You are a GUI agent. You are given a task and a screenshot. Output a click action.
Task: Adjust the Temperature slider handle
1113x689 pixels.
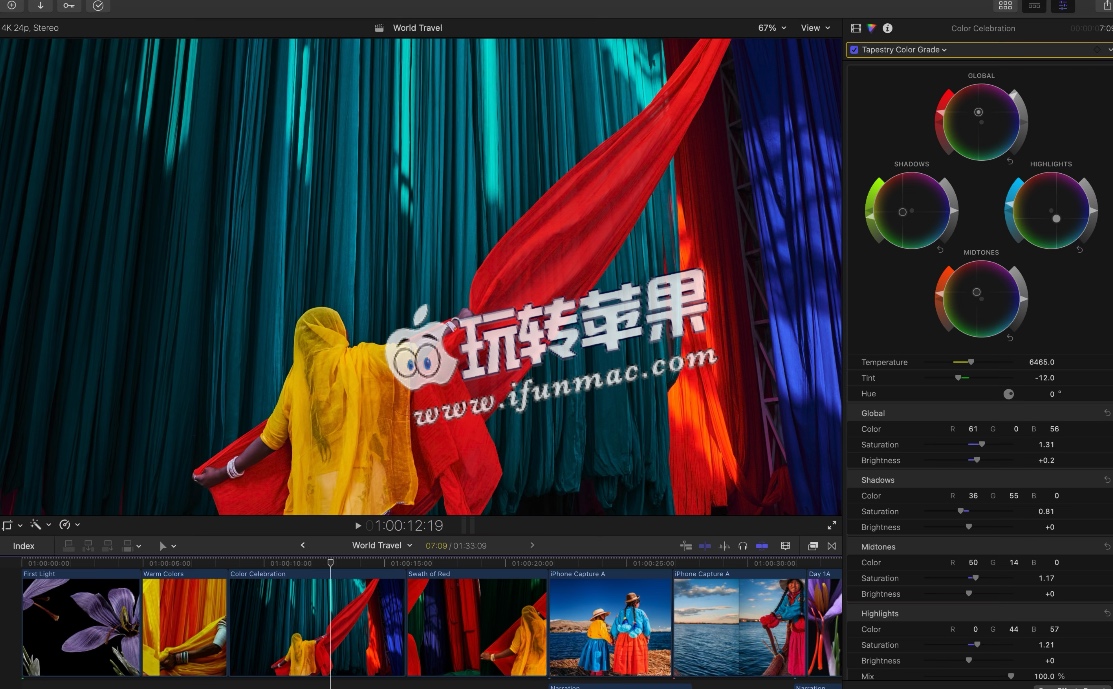[970, 362]
